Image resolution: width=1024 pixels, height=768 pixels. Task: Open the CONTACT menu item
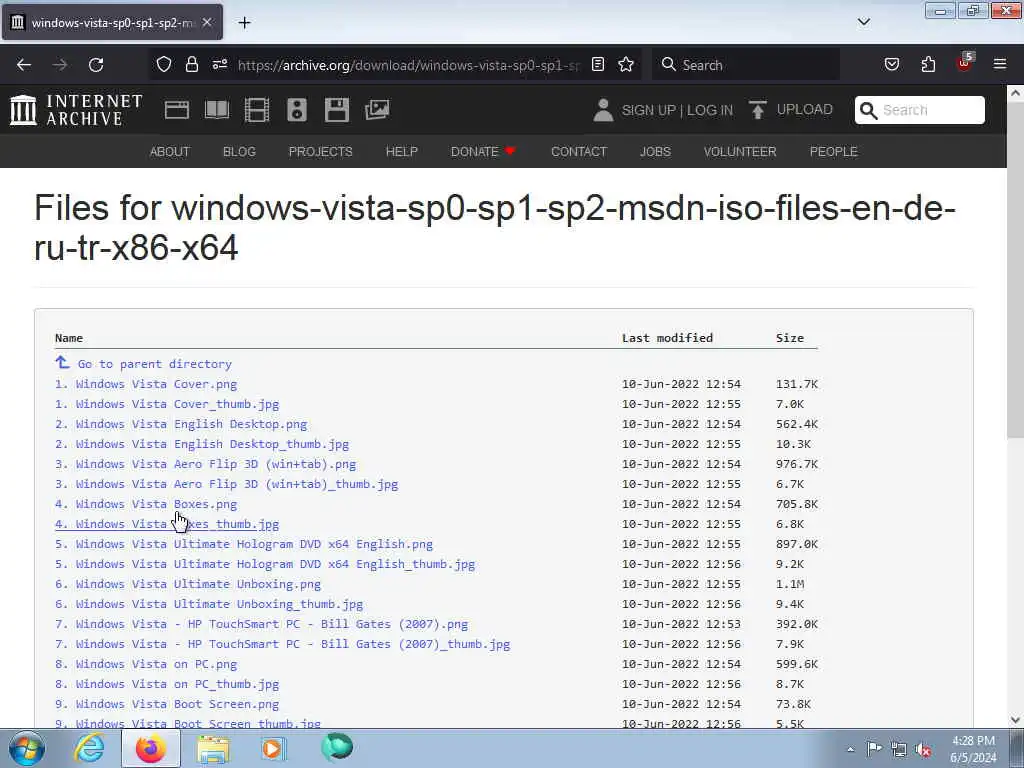(579, 152)
